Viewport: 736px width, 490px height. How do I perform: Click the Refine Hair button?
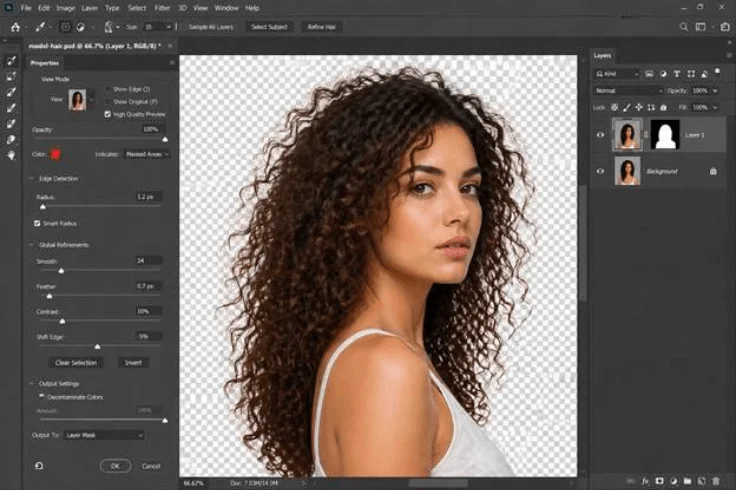click(x=322, y=27)
